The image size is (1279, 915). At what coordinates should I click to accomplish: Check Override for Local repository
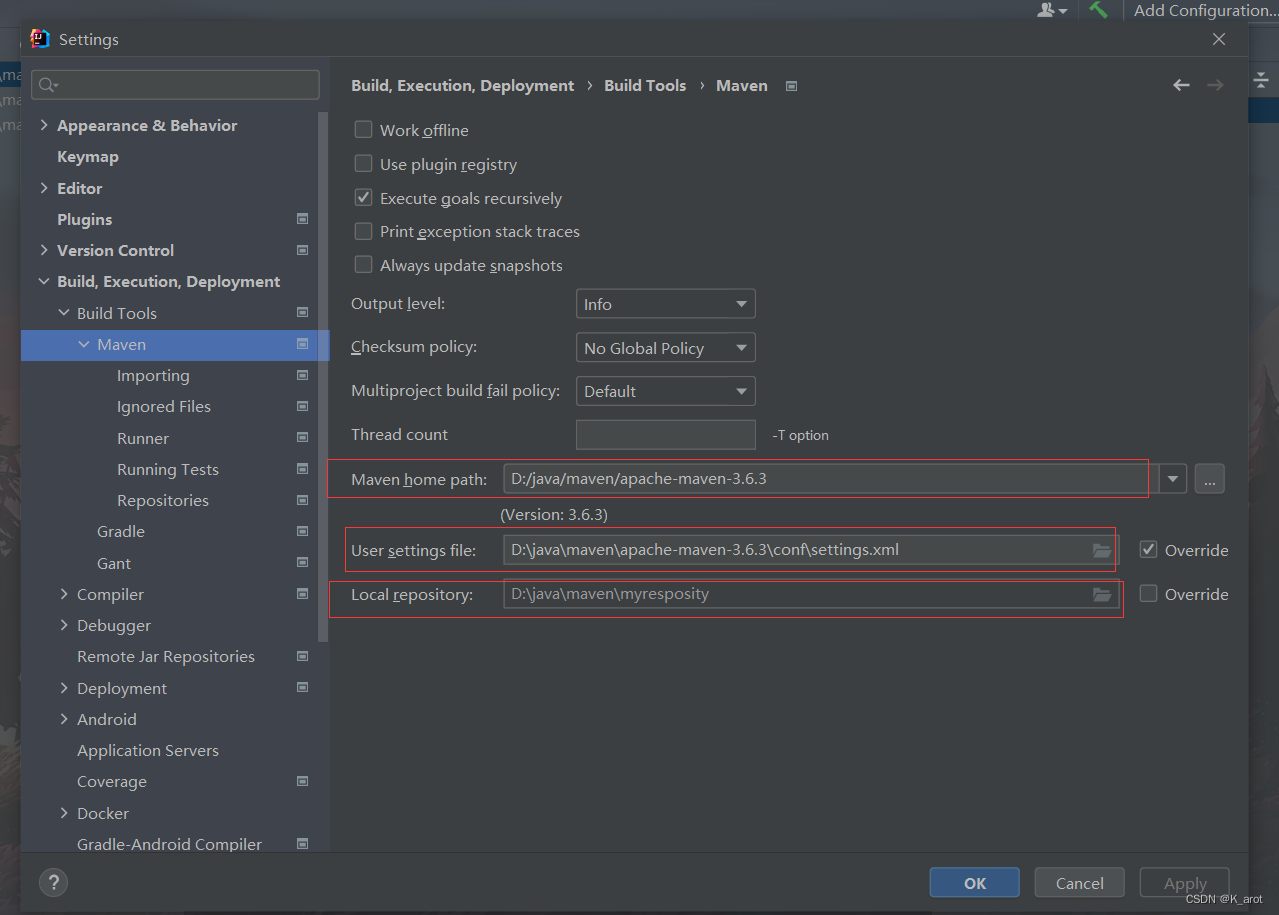click(1148, 593)
